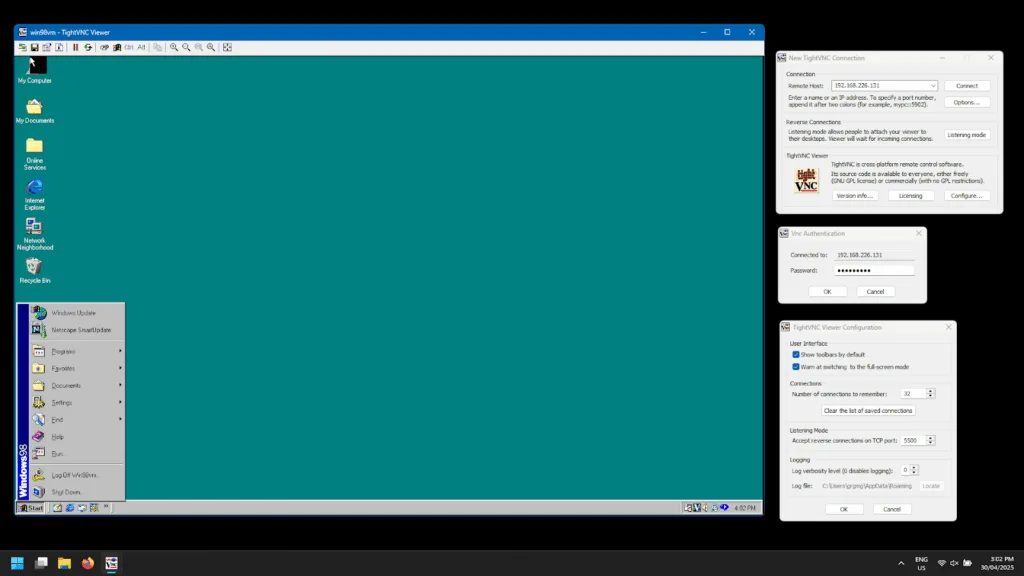1024x576 pixels.
Task: Expand the Programs submenu
Action: 77,351
